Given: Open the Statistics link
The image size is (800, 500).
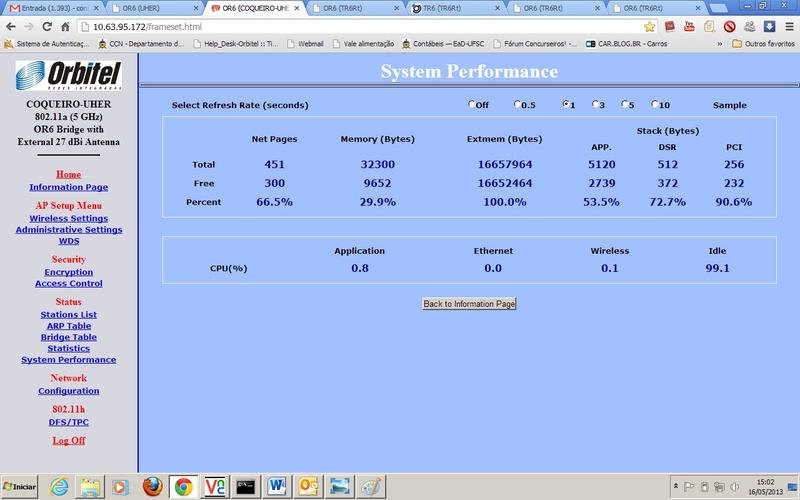Looking at the screenshot, I should click(68, 348).
